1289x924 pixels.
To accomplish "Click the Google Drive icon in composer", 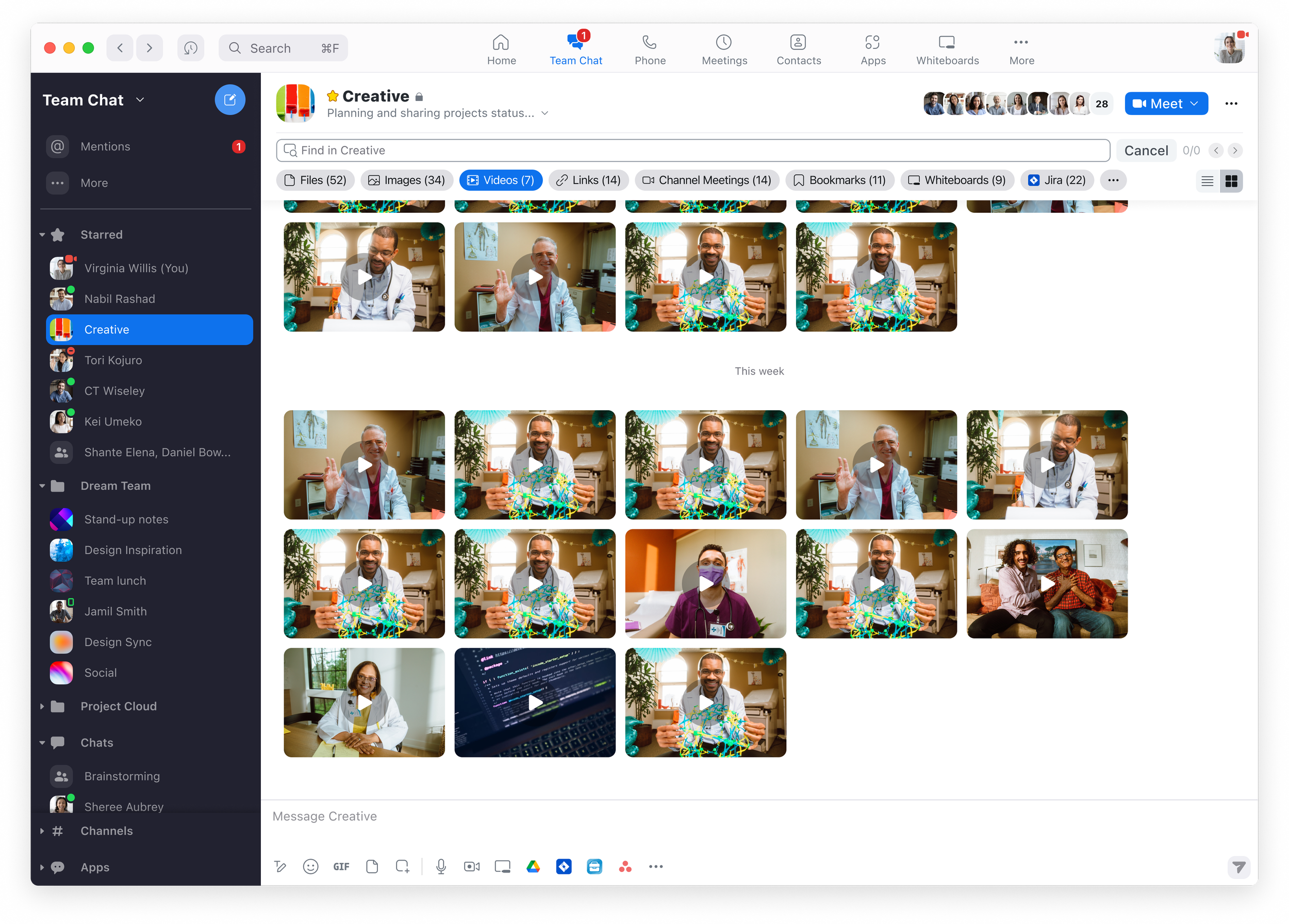I will (533, 866).
